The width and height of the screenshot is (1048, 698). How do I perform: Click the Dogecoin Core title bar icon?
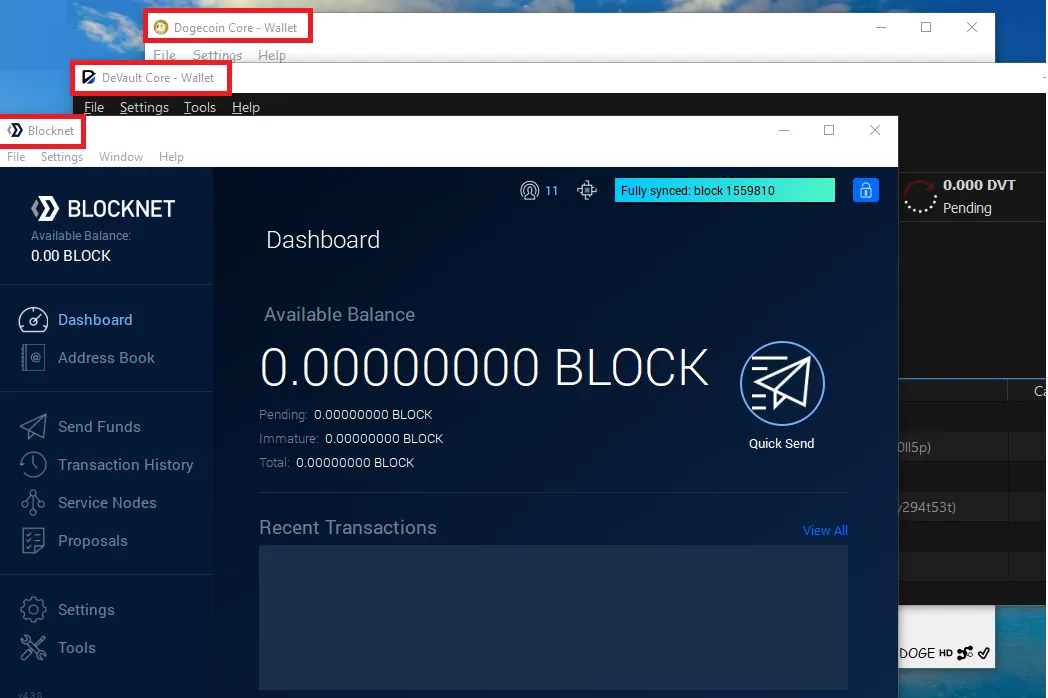click(x=160, y=27)
